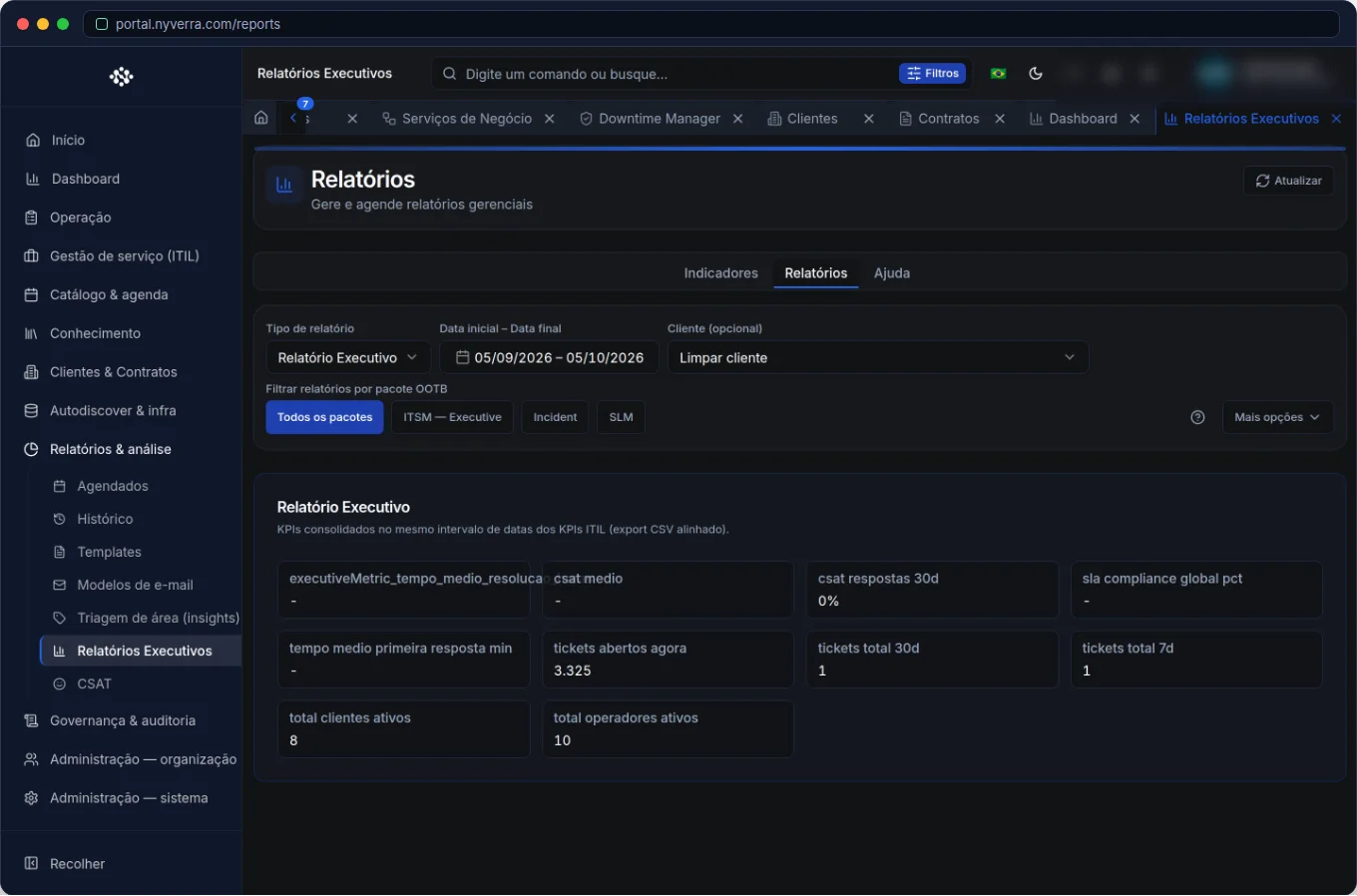Open Dashboard sidebar item

pyautogui.click(x=121, y=180)
